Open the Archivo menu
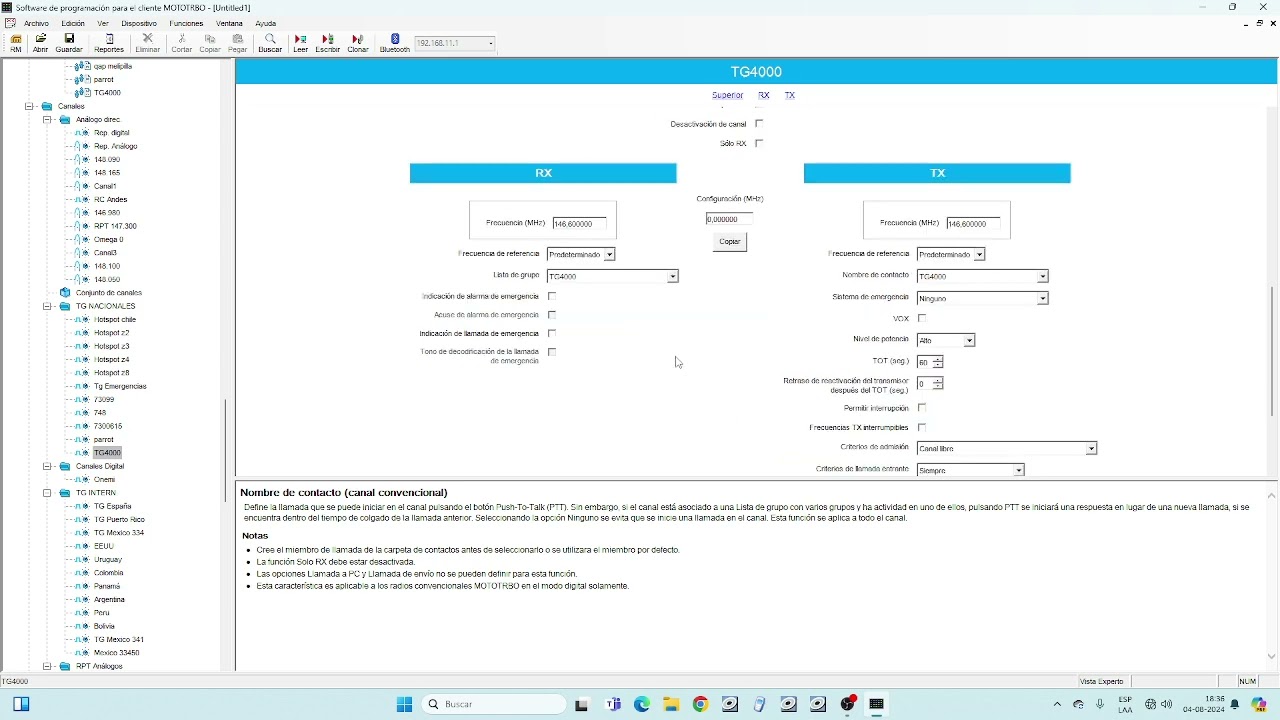Screen dimensions: 1280x720 tap(36, 23)
